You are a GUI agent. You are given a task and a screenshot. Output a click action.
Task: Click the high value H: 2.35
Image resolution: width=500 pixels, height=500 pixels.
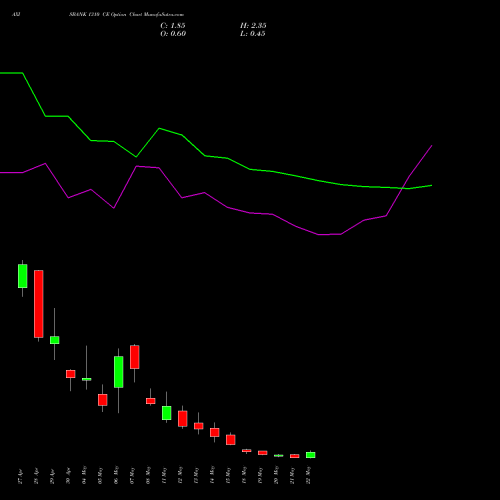pyautogui.click(x=253, y=26)
